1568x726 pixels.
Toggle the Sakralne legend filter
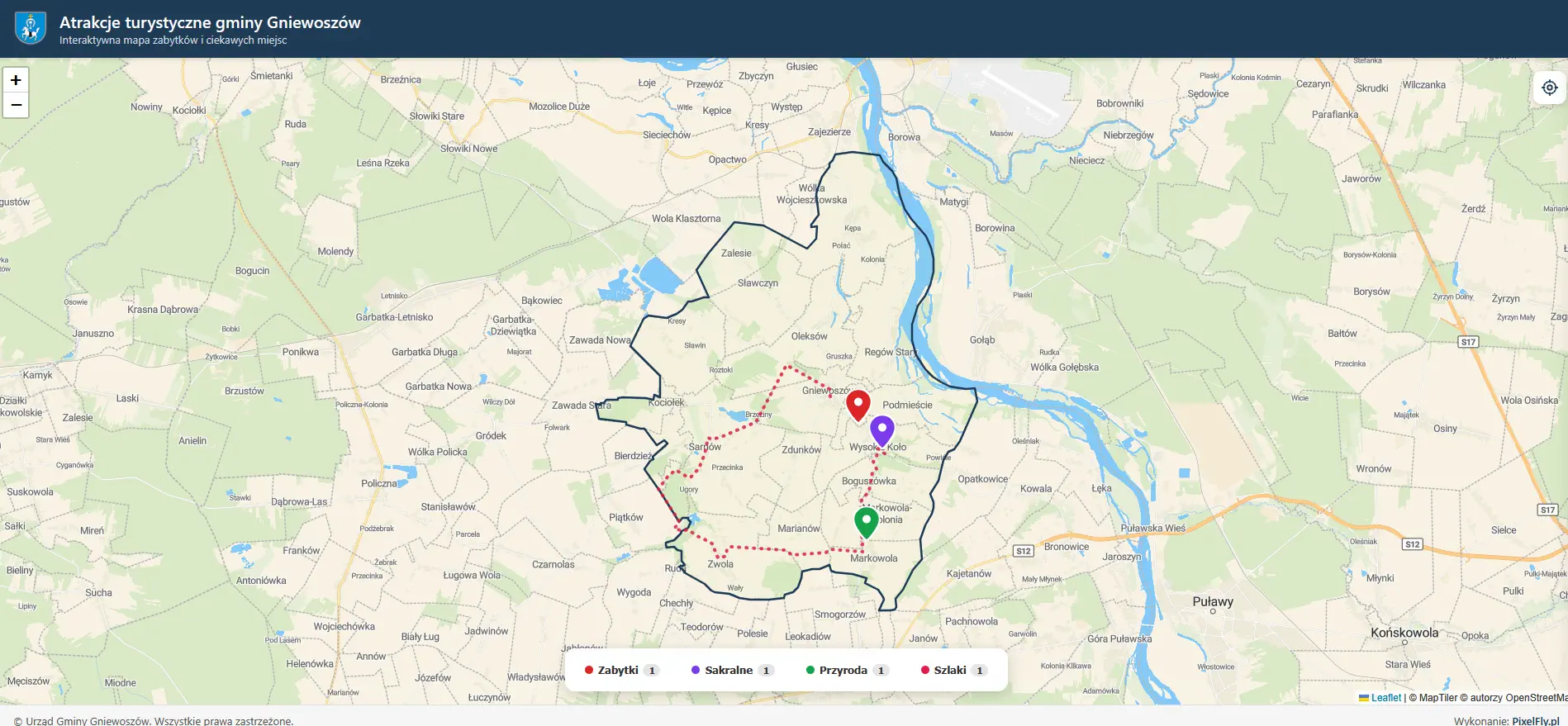[732, 670]
